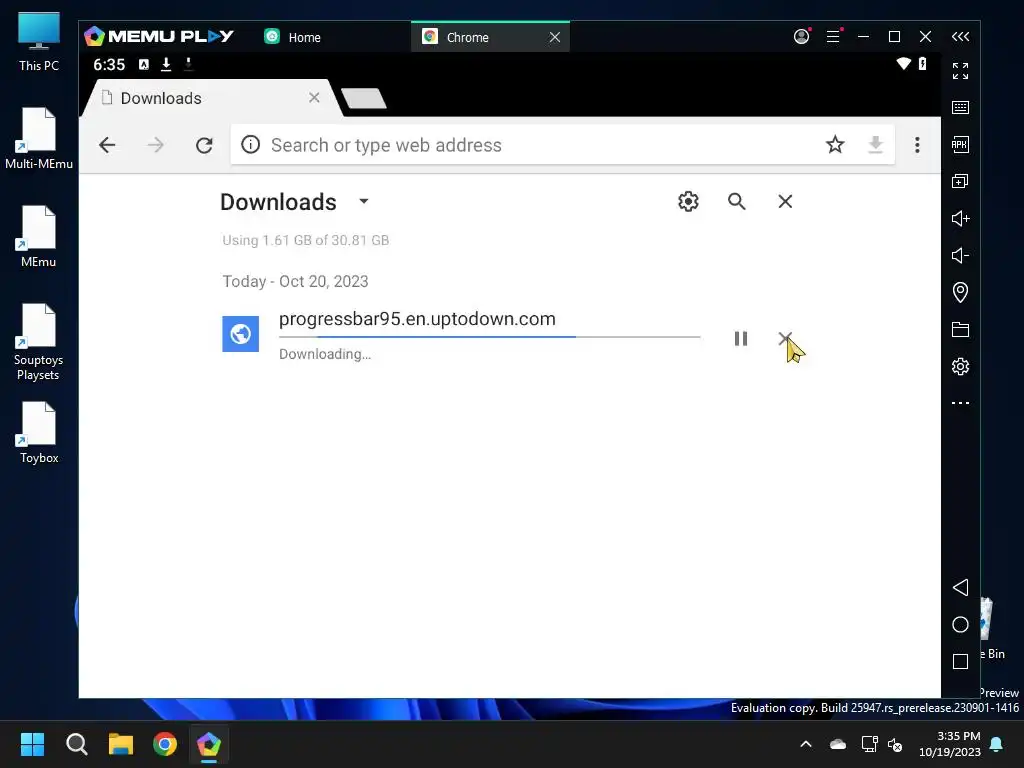Close the Downloads page

[785, 201]
